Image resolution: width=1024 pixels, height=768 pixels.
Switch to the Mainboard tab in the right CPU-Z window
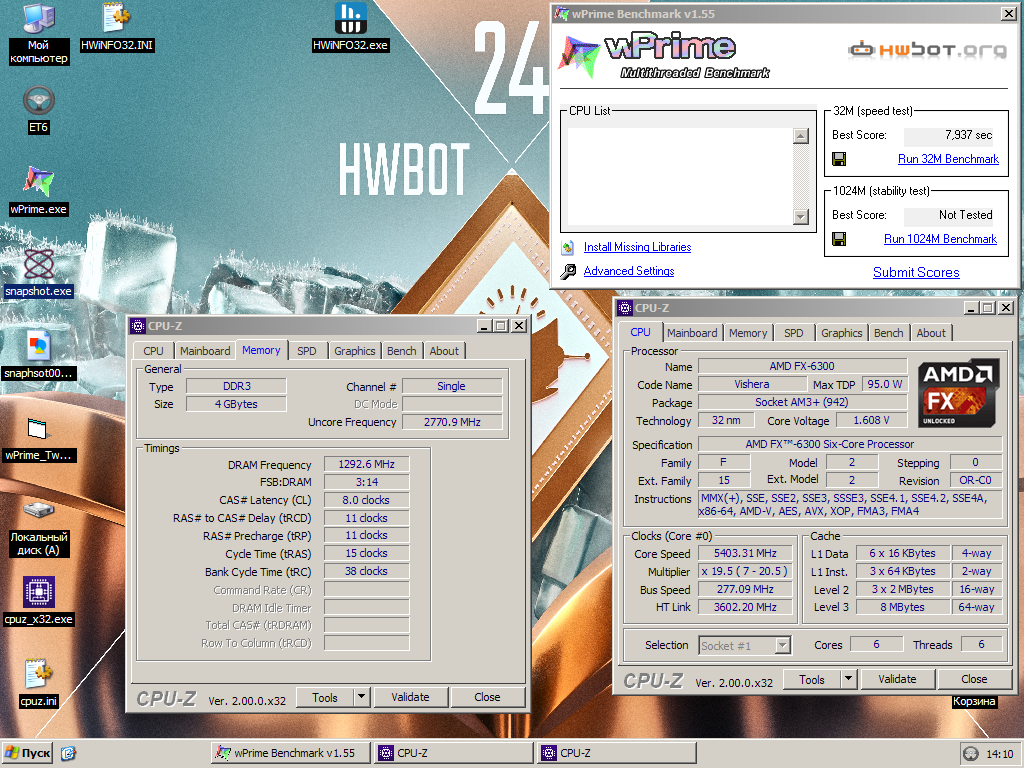[x=692, y=333]
